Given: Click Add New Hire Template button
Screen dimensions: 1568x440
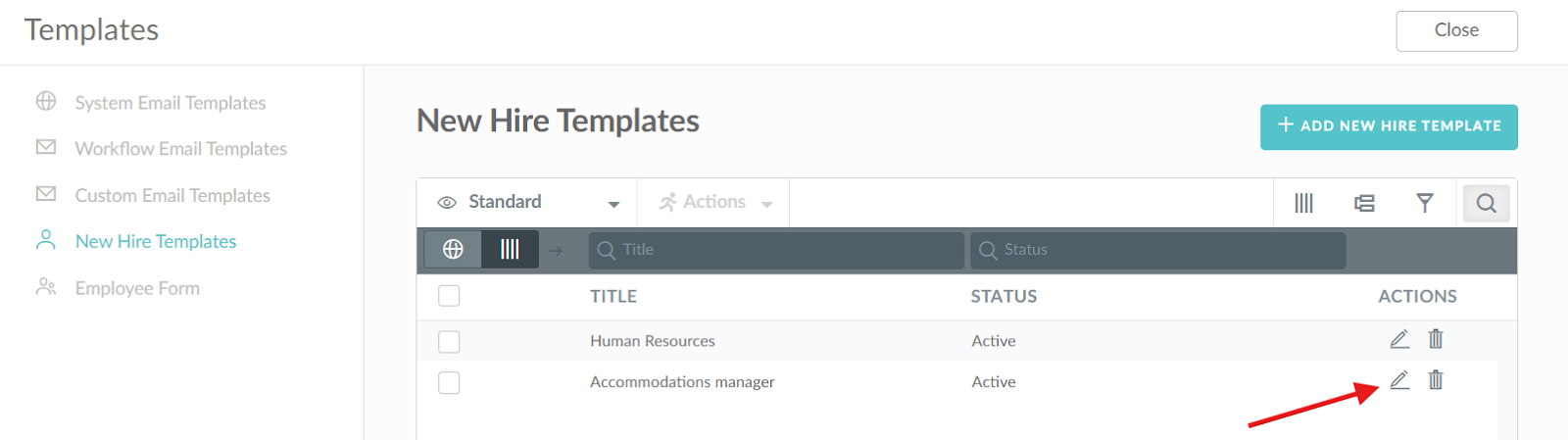Looking at the screenshot, I should coord(1389,126).
